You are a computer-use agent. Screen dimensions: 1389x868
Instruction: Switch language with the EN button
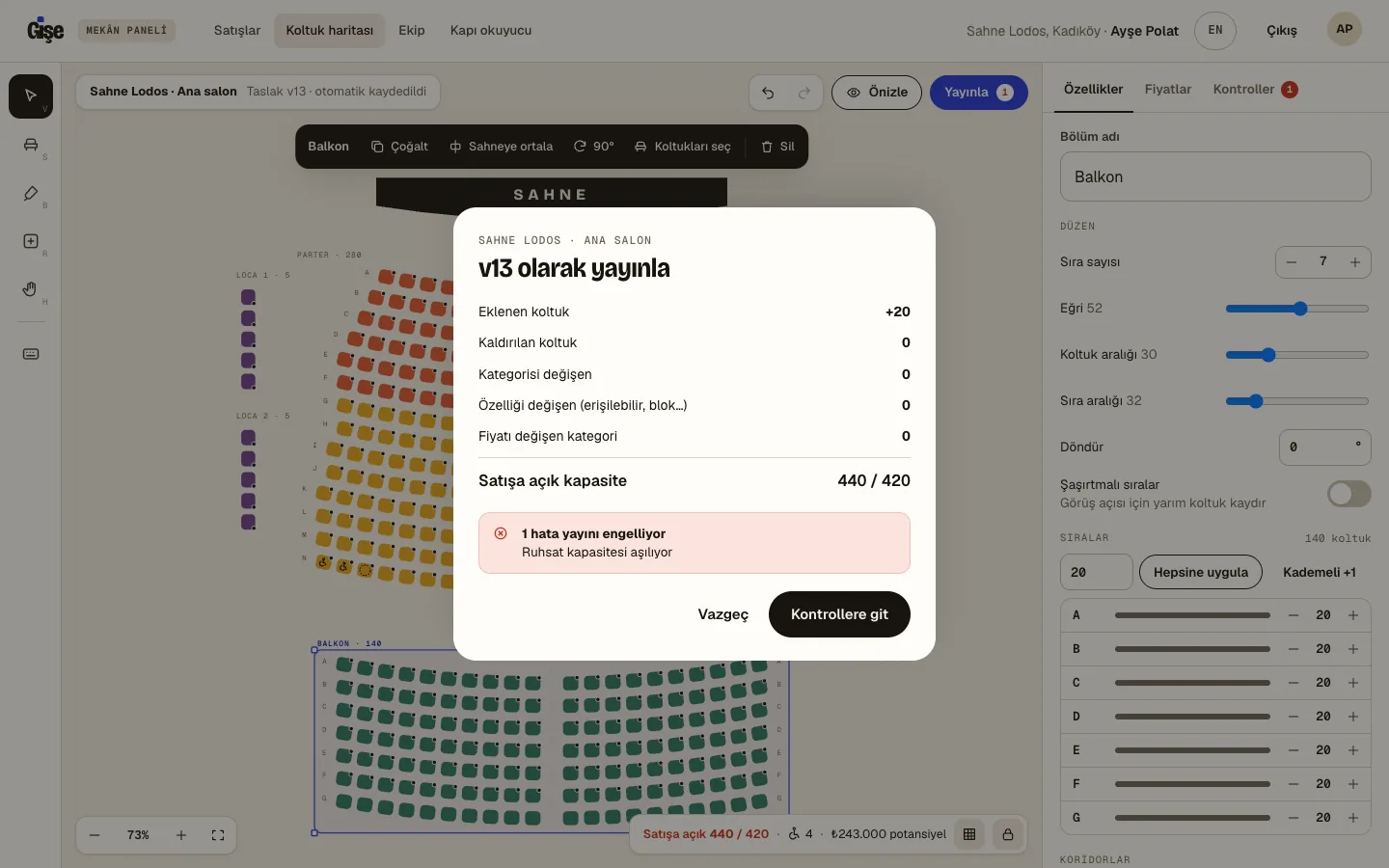click(1215, 31)
